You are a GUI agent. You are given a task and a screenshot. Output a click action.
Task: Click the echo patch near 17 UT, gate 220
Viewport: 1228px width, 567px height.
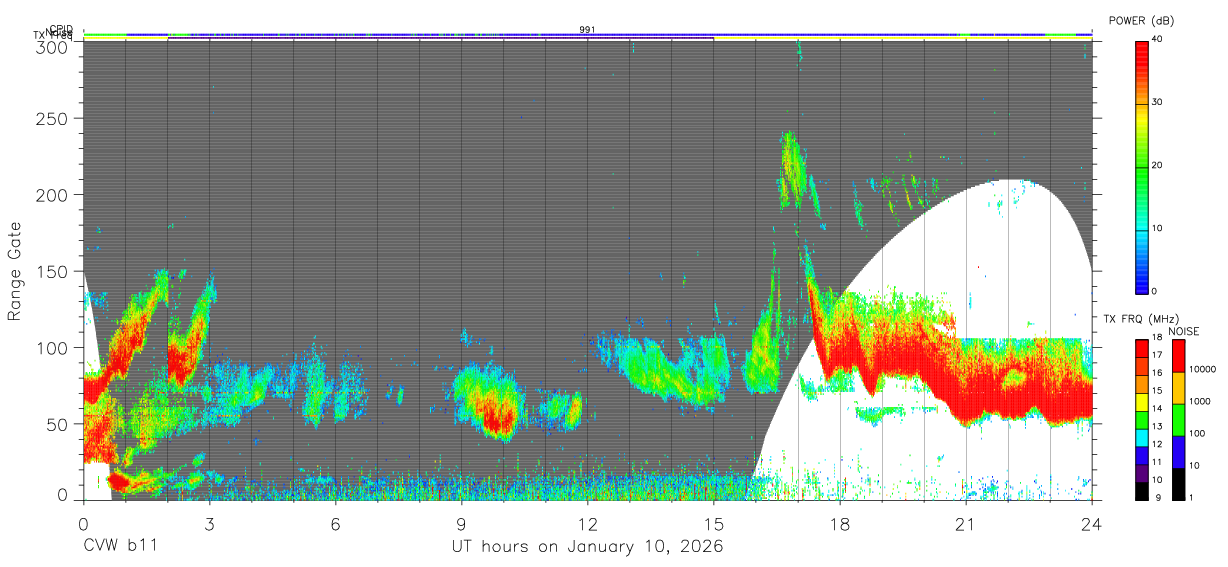coord(792,170)
